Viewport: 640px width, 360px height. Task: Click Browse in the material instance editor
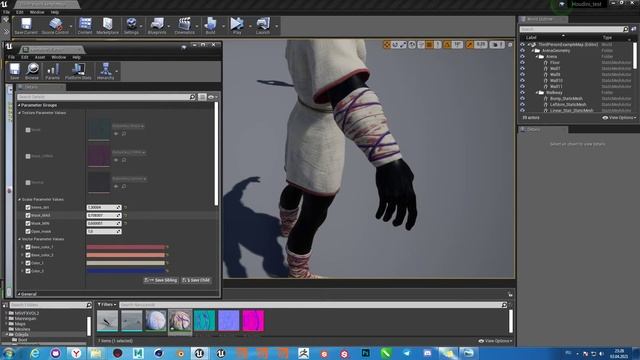(x=32, y=71)
